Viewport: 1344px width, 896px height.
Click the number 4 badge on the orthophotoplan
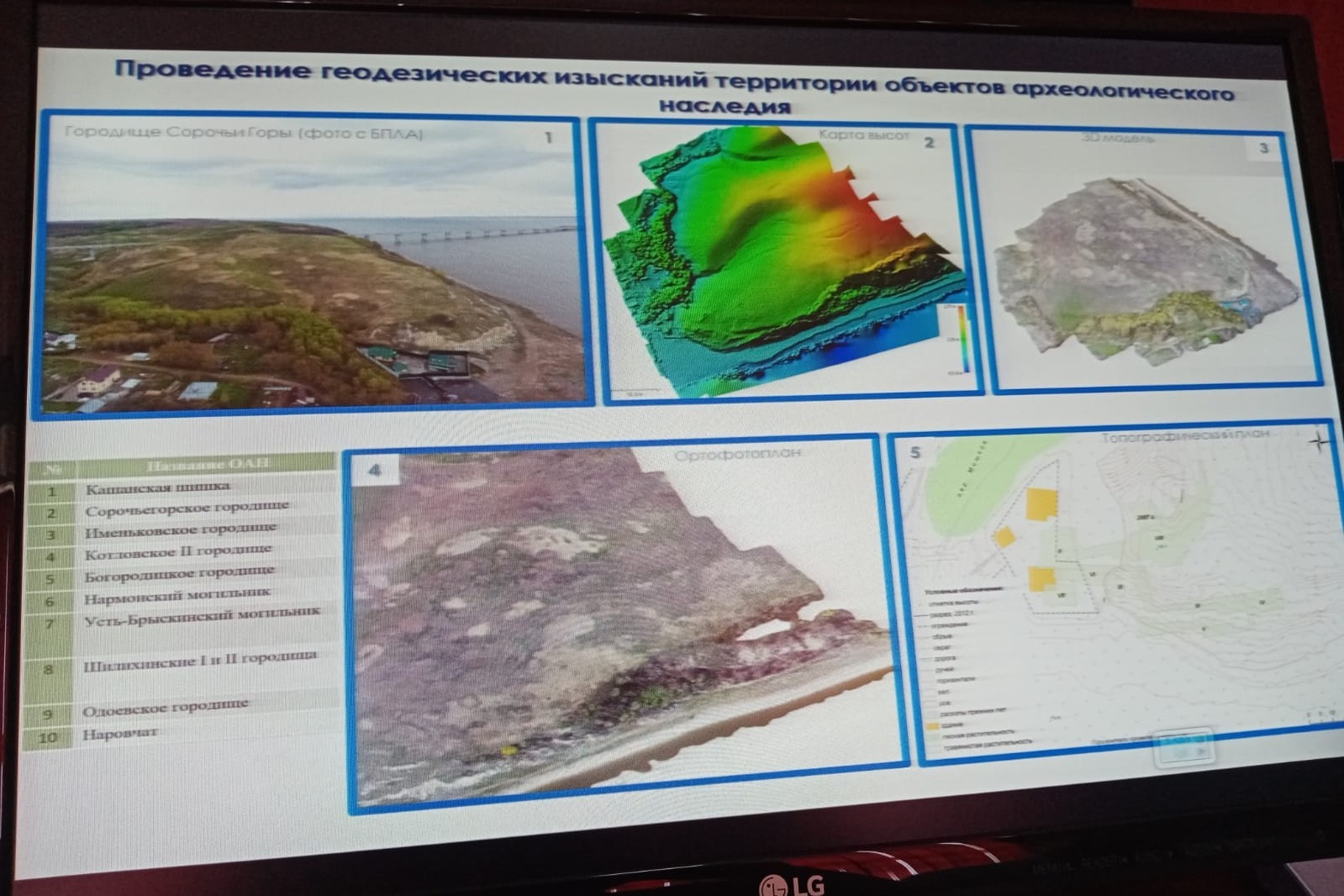375,470
